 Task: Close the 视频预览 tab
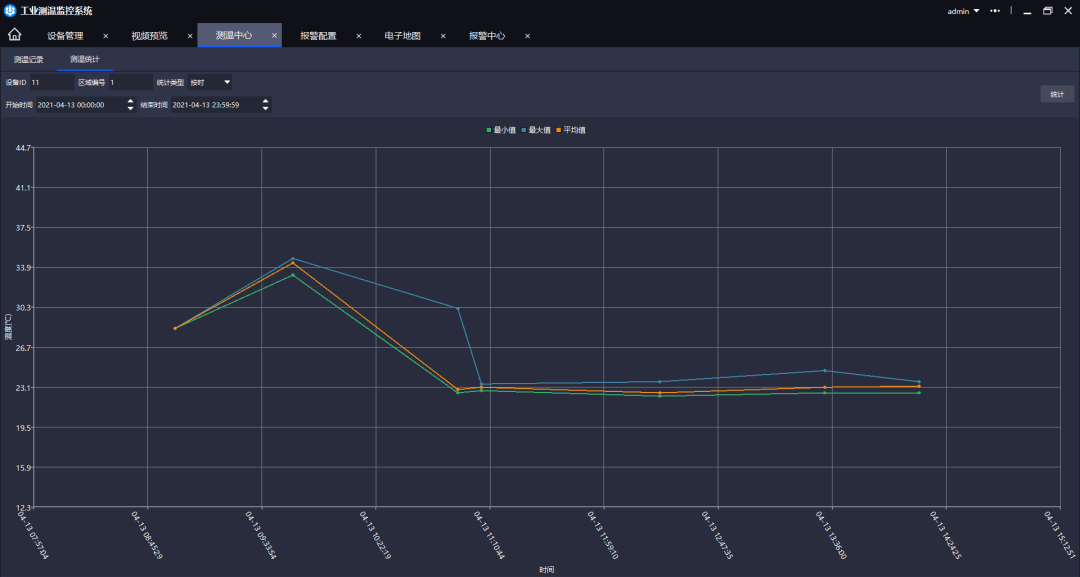pos(190,36)
